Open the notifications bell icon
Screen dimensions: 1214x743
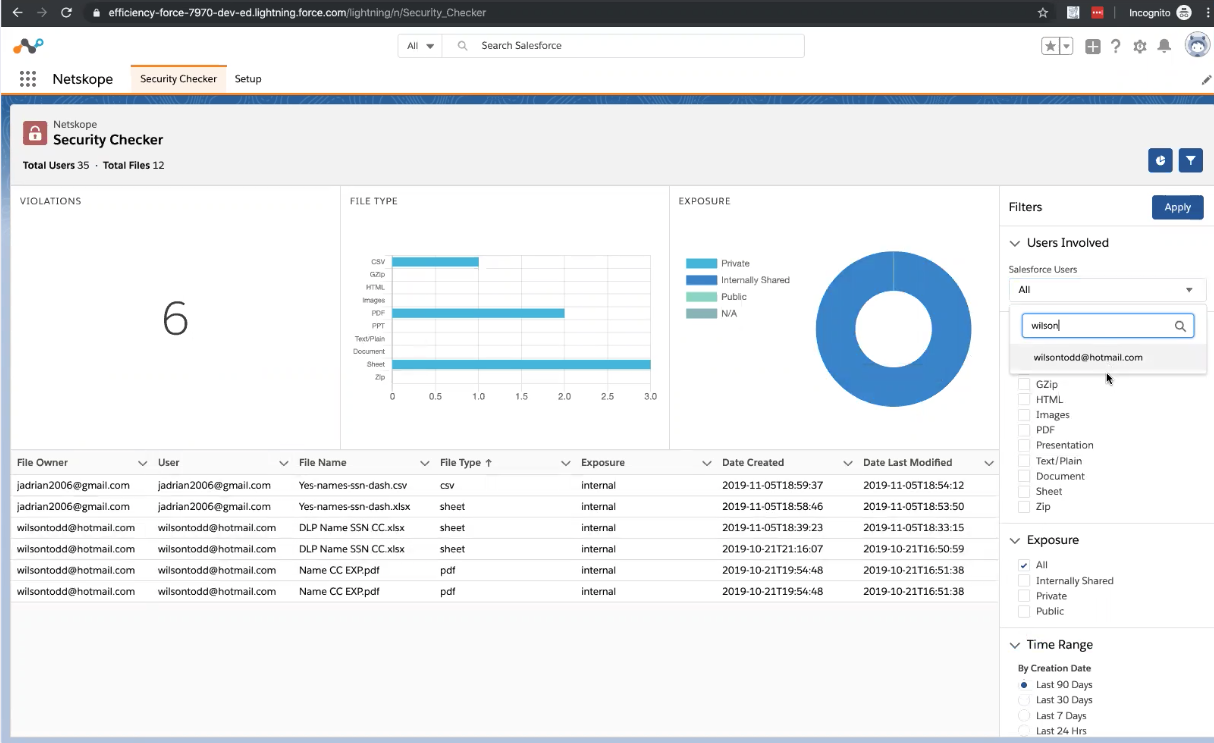(1164, 46)
